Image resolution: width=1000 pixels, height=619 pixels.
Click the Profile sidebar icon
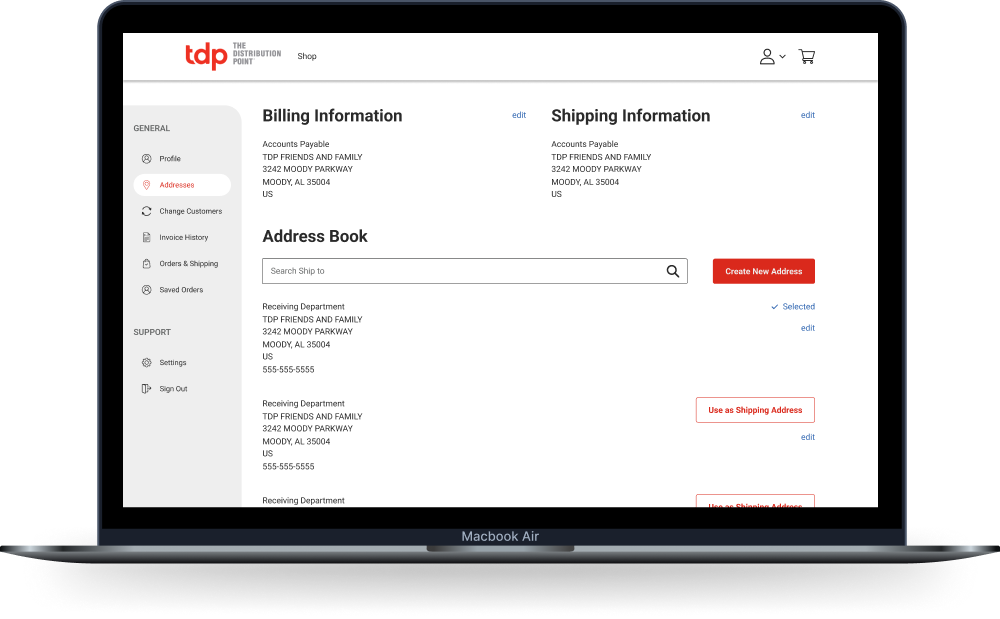click(x=146, y=159)
